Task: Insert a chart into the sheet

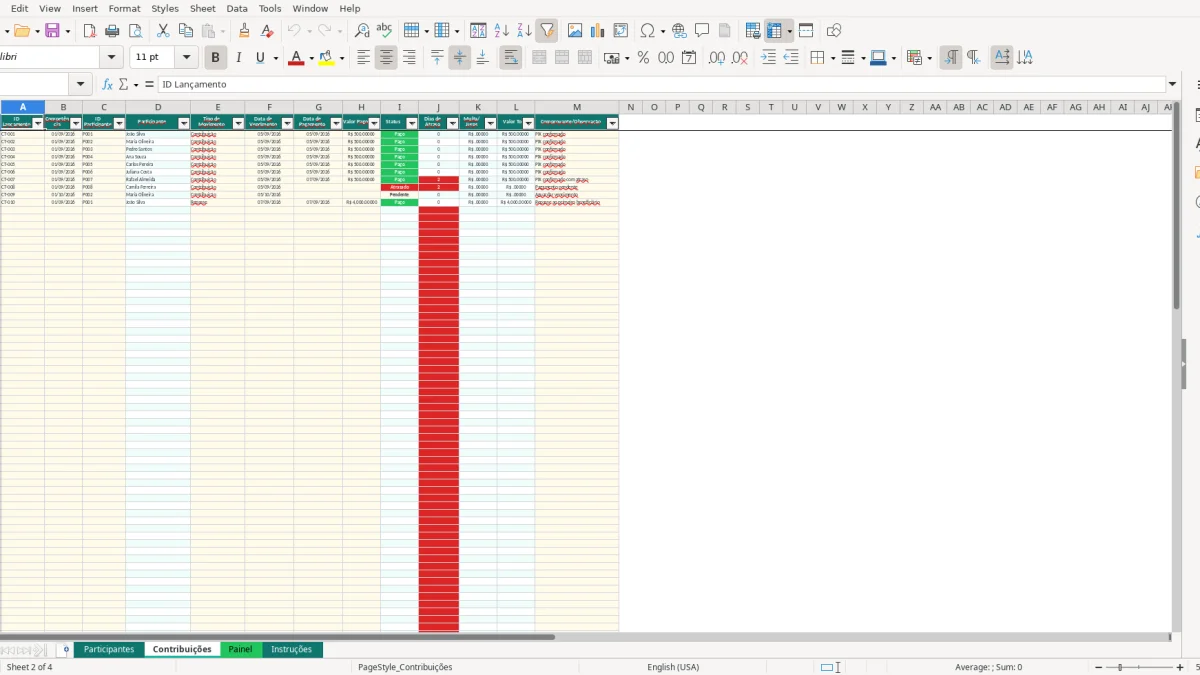Action: pyautogui.click(x=598, y=31)
